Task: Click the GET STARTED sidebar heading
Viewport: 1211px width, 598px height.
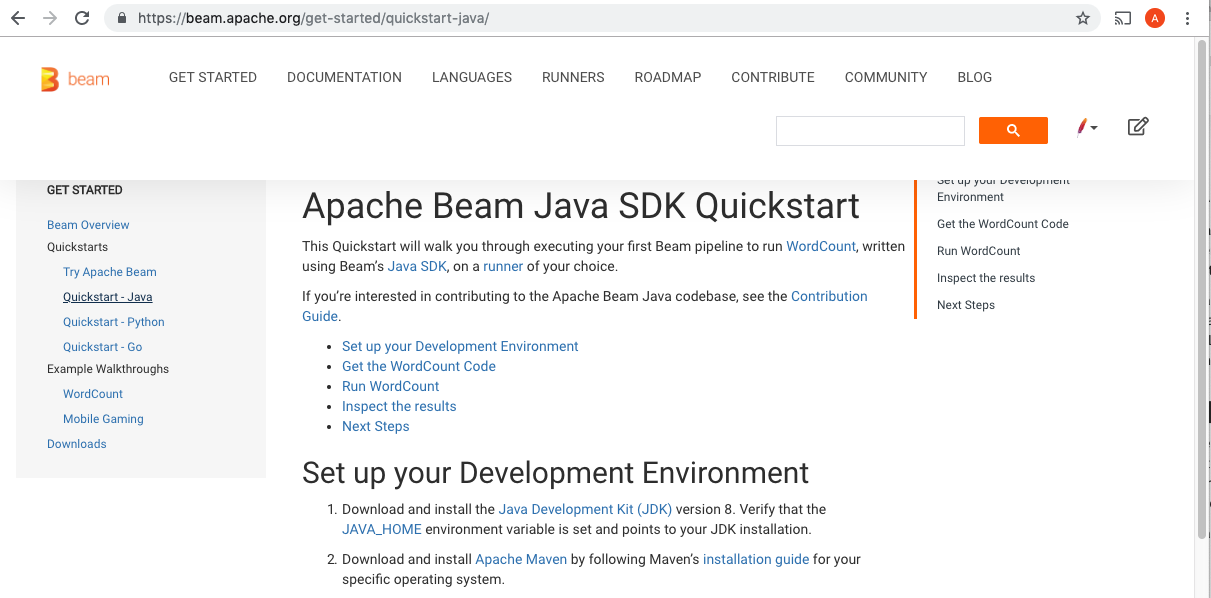Action: [x=85, y=190]
